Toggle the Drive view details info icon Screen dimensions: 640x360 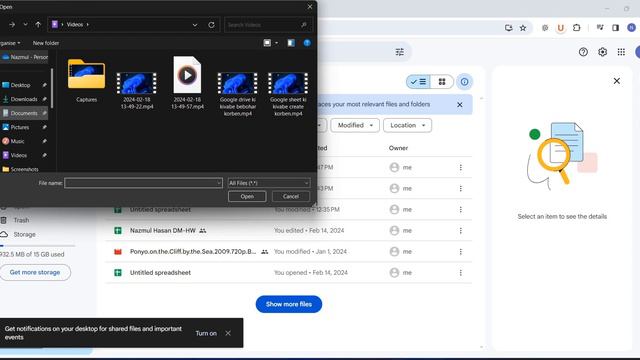click(x=464, y=82)
